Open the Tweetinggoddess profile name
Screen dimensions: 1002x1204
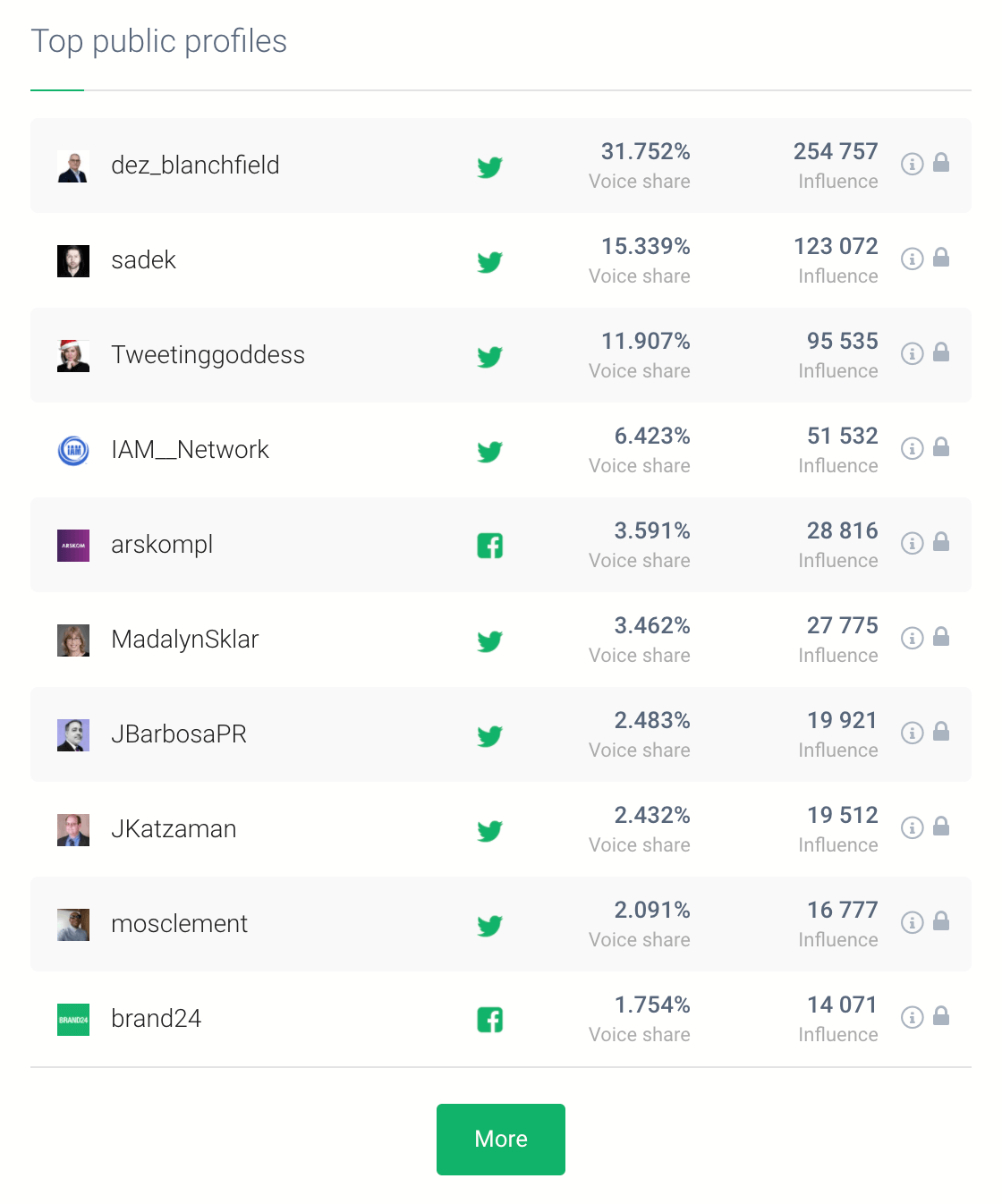208,355
